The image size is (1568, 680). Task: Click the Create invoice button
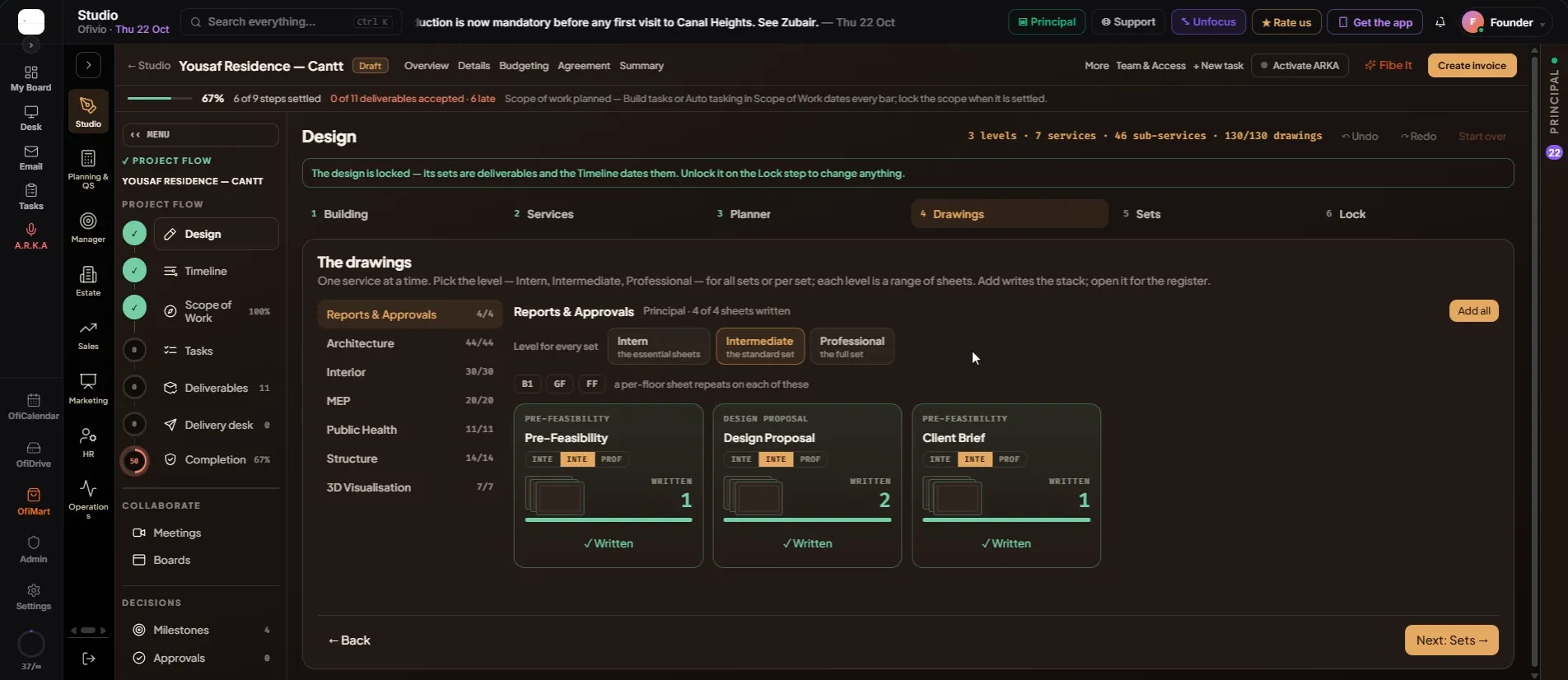click(x=1472, y=66)
